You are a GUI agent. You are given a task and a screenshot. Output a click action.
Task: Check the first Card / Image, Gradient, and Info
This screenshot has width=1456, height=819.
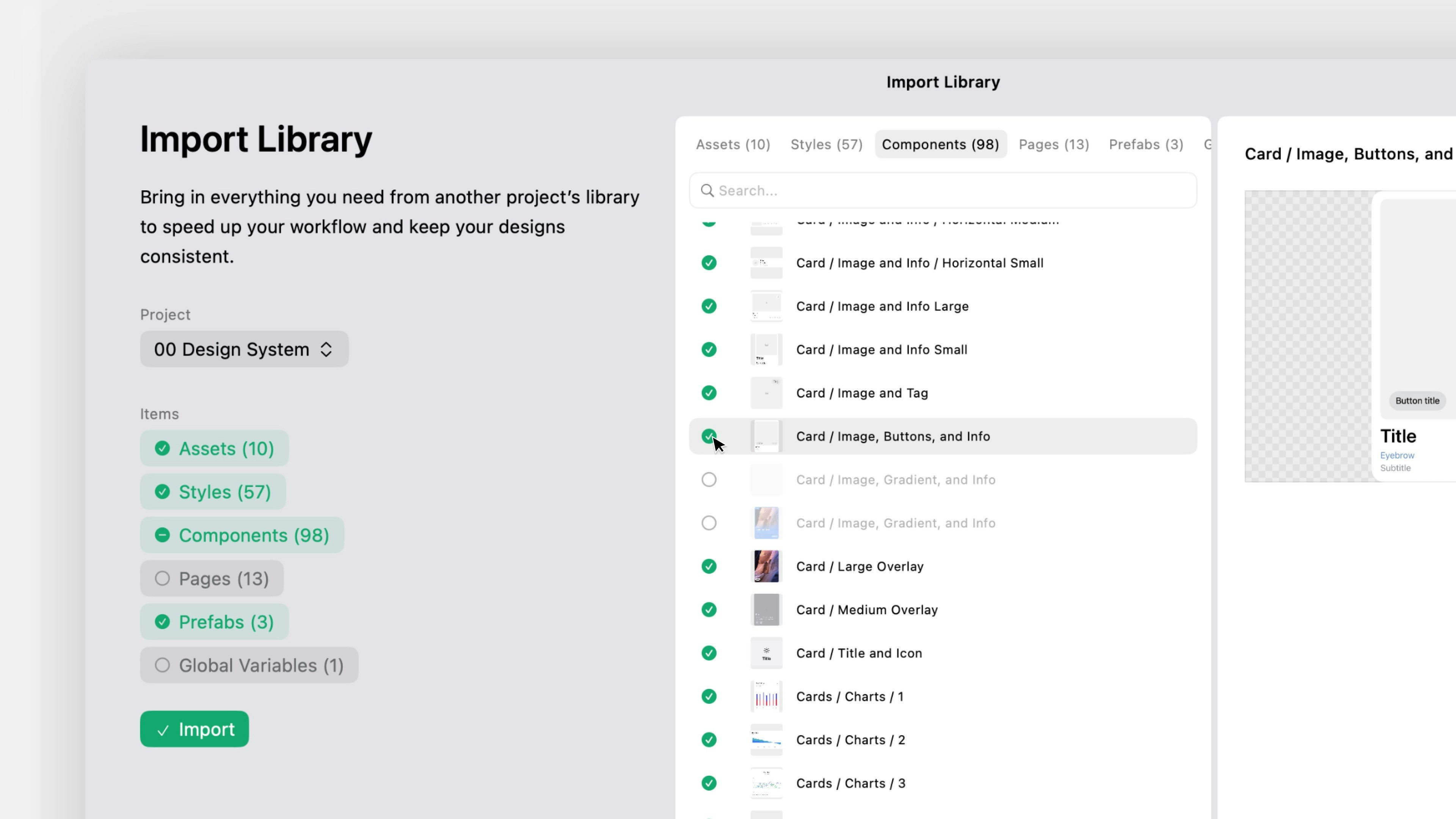709,480
